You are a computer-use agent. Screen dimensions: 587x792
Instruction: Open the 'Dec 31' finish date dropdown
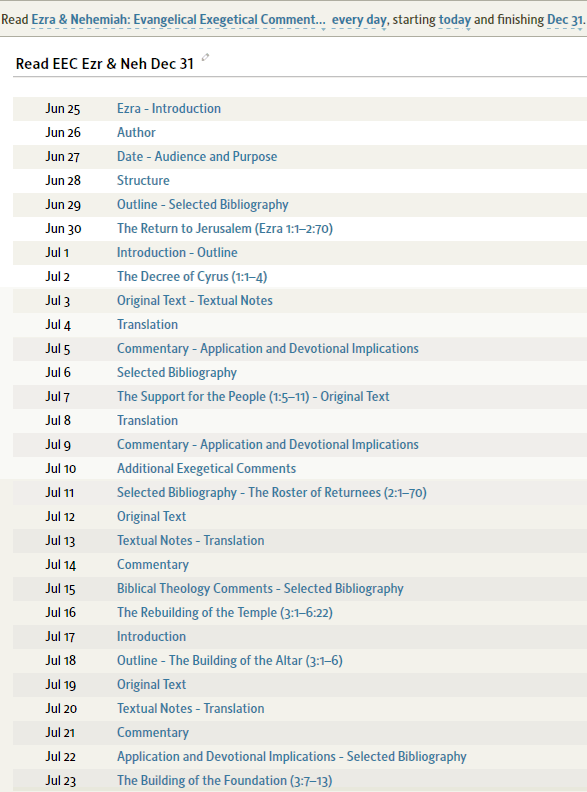pos(565,20)
